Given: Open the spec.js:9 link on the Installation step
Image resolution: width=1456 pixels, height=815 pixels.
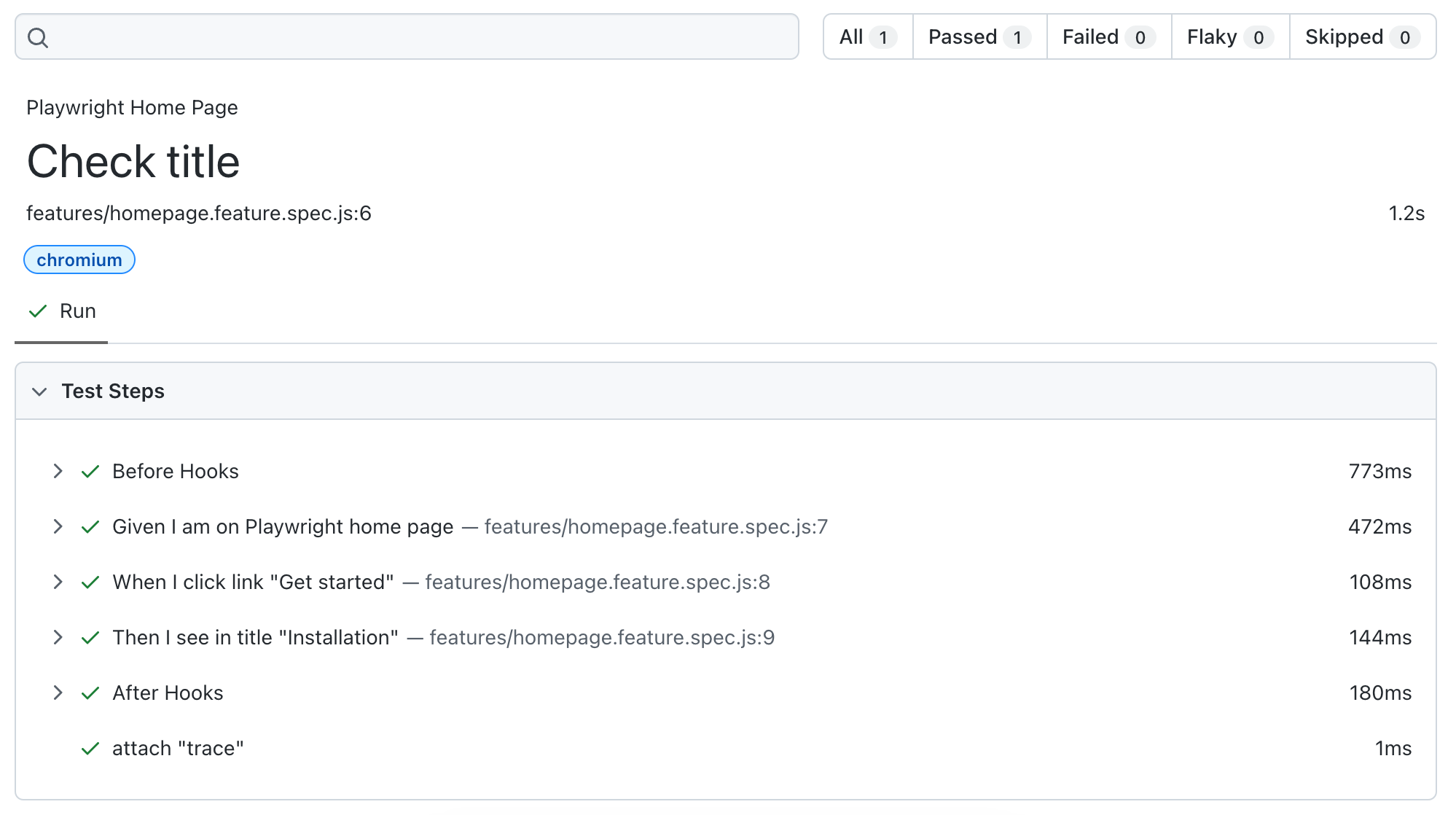Looking at the screenshot, I should 602,637.
